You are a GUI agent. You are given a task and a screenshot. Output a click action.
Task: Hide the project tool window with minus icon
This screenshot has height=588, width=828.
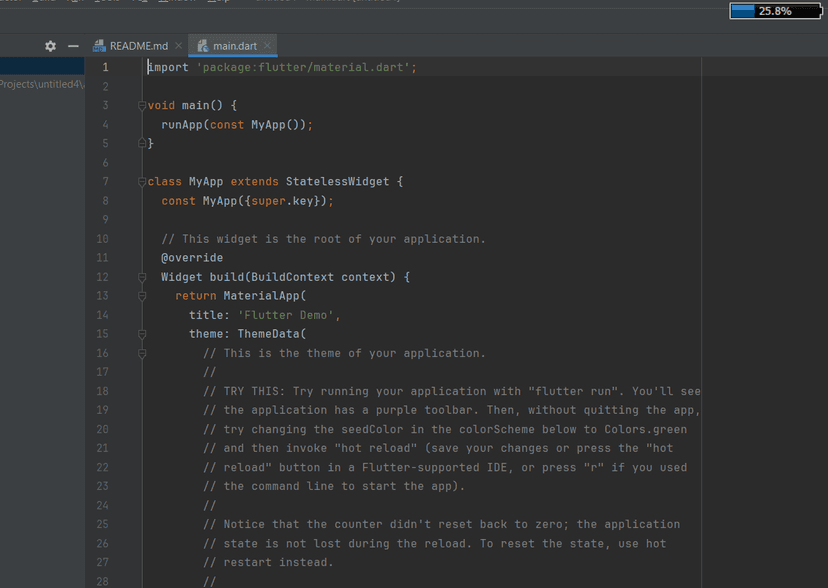73,46
